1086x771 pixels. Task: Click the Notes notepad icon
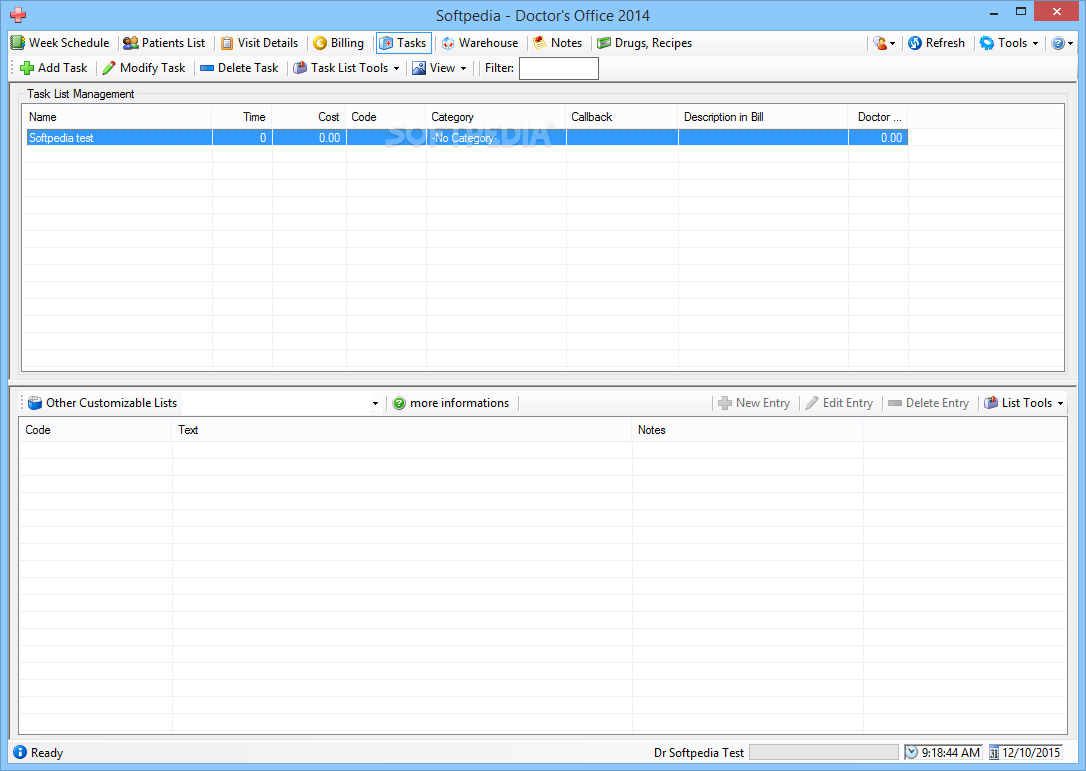540,43
